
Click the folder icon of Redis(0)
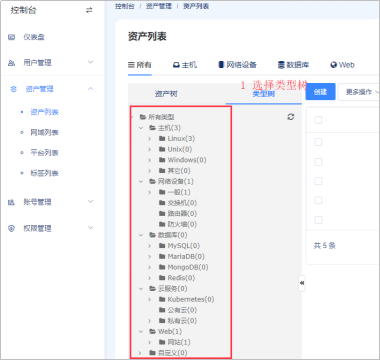[x=162, y=278]
